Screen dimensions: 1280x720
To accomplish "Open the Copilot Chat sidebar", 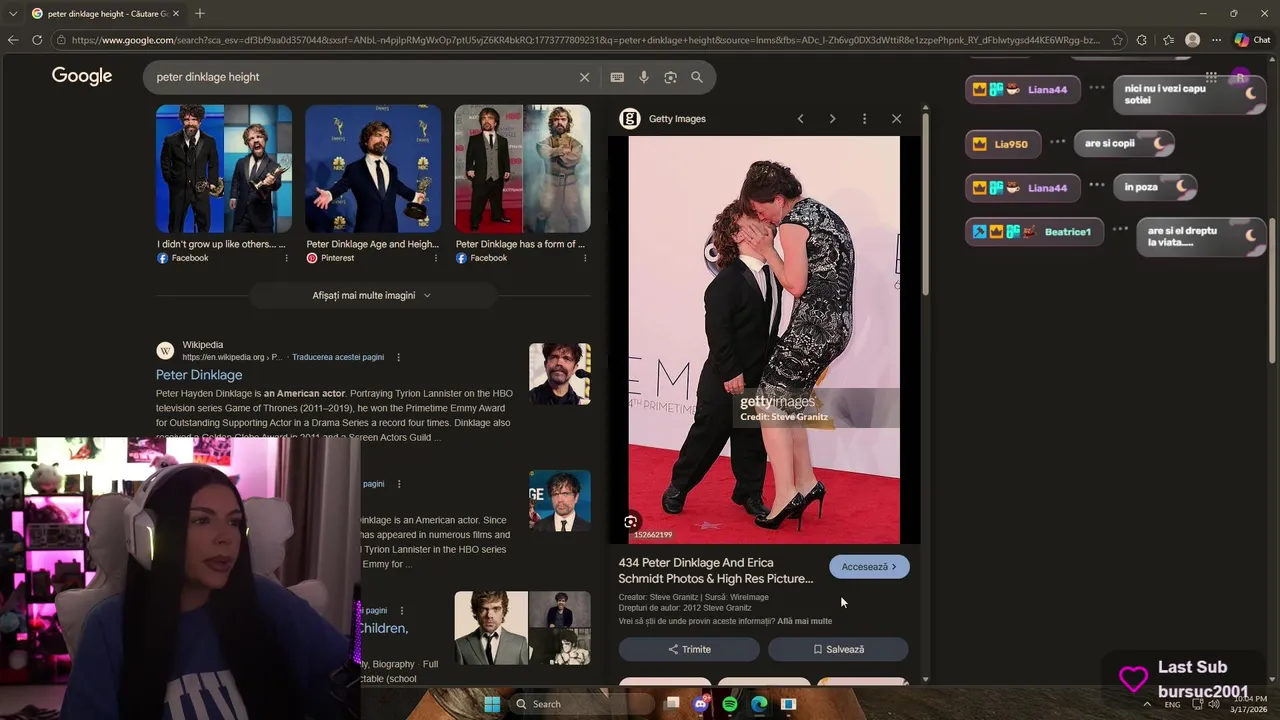I will 1252,40.
